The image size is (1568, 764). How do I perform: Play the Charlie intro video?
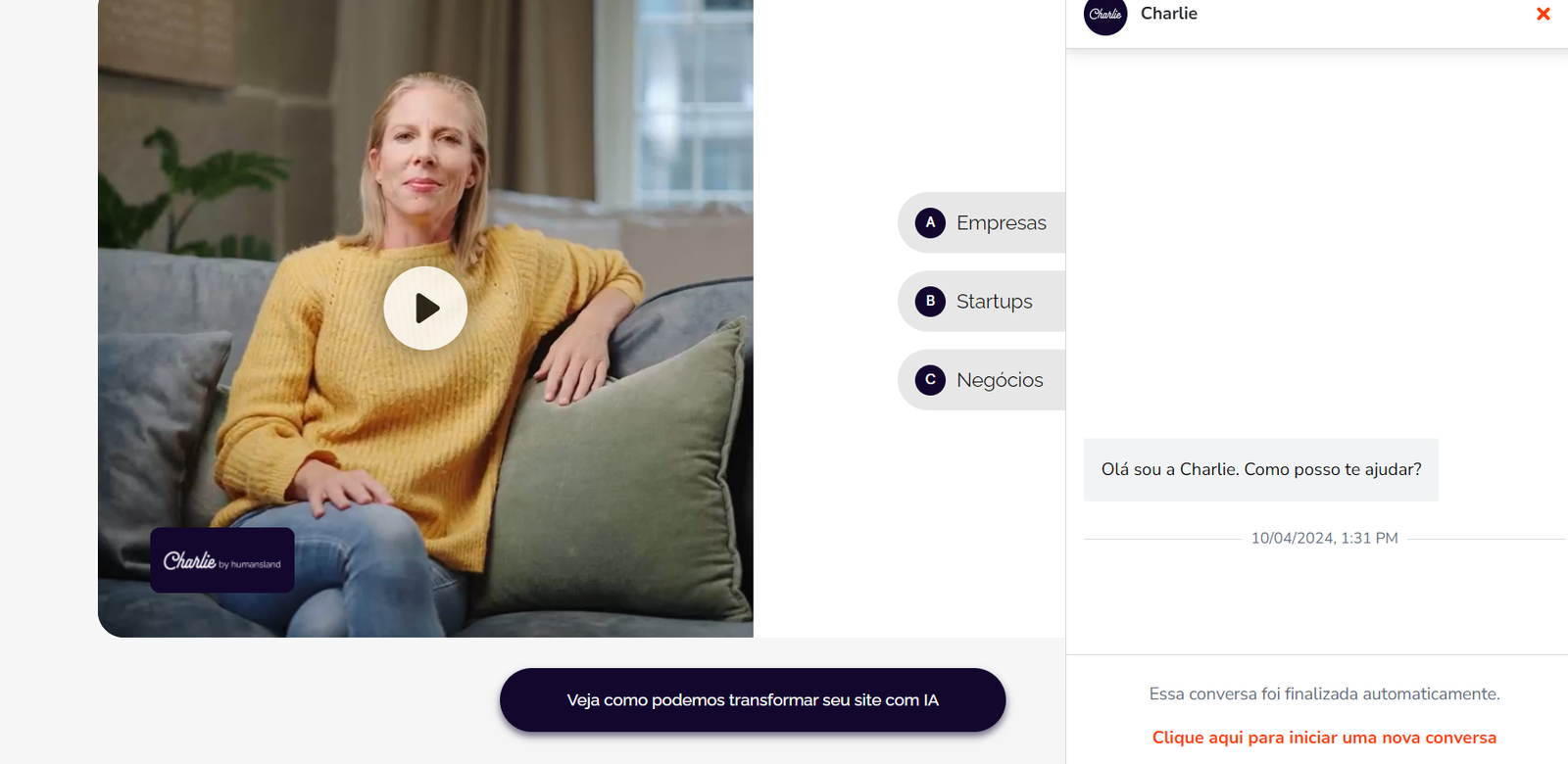point(425,308)
